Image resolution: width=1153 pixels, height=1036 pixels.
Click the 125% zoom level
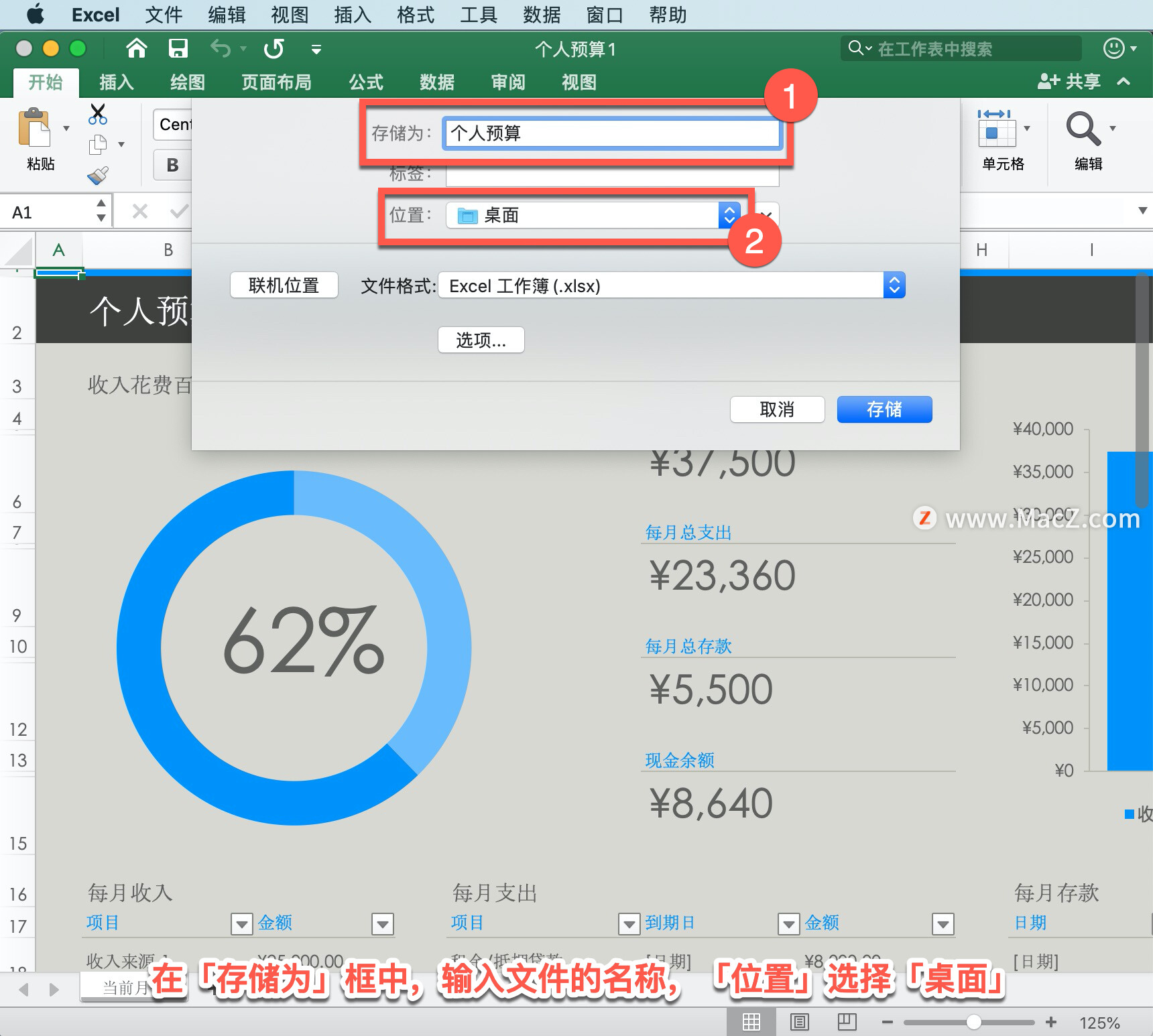pyautogui.click(x=1099, y=1023)
